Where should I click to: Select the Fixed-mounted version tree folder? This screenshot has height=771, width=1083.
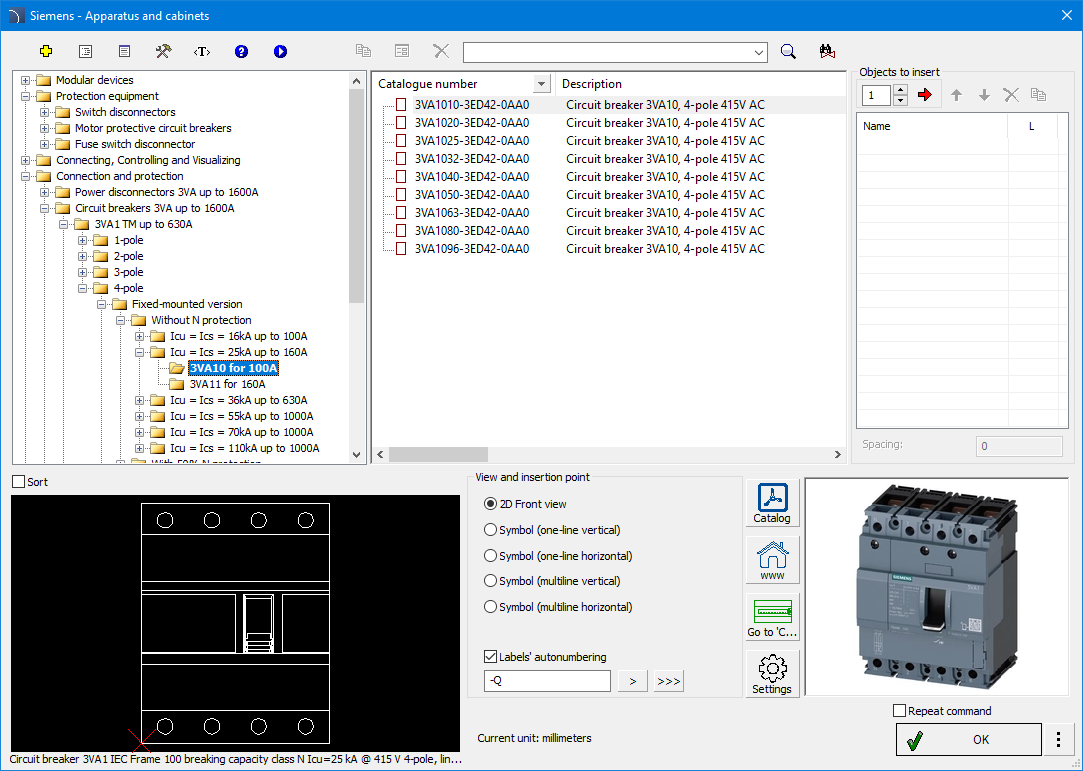coord(187,304)
